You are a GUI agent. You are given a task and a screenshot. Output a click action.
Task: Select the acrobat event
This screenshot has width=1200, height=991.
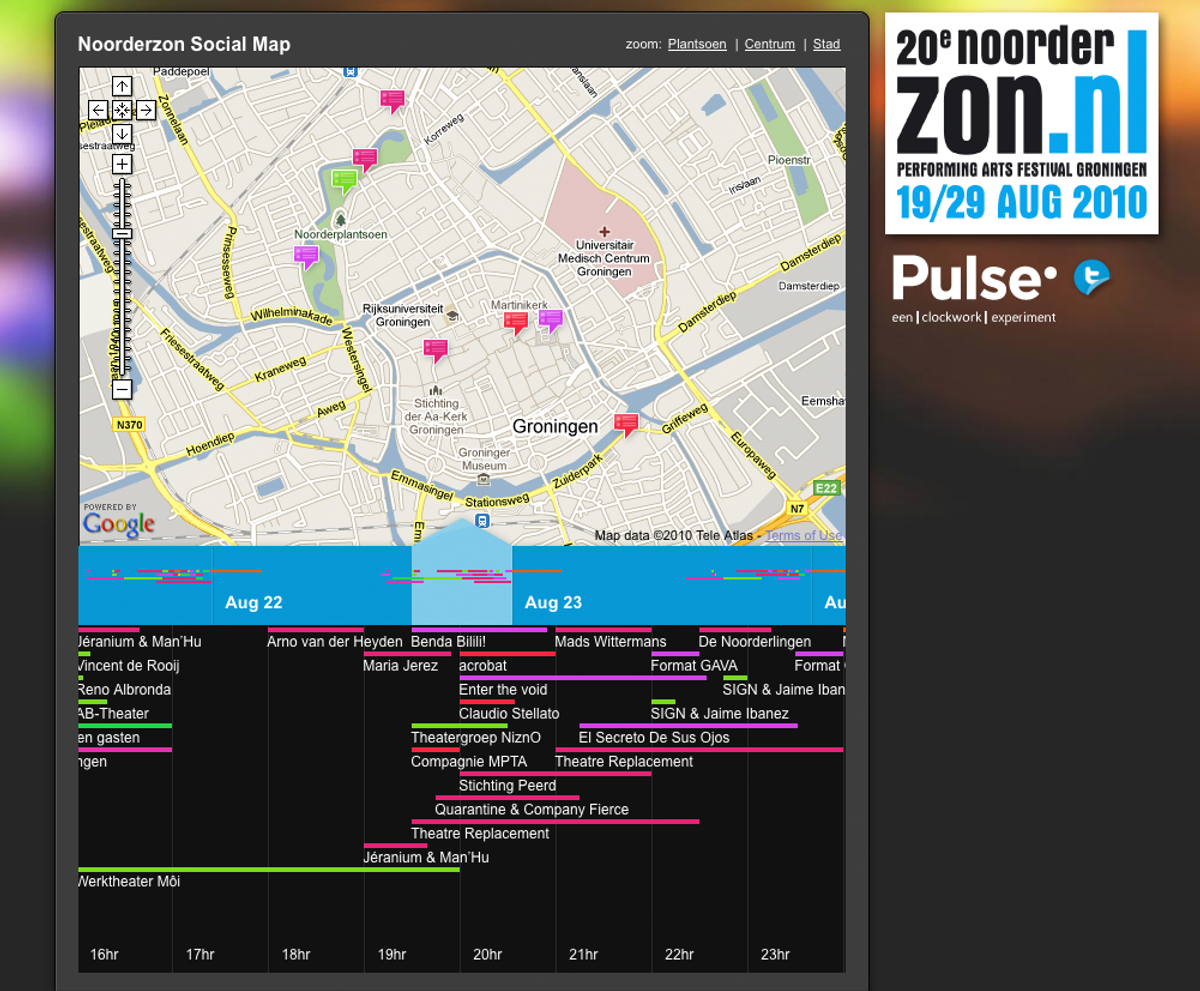[483, 666]
